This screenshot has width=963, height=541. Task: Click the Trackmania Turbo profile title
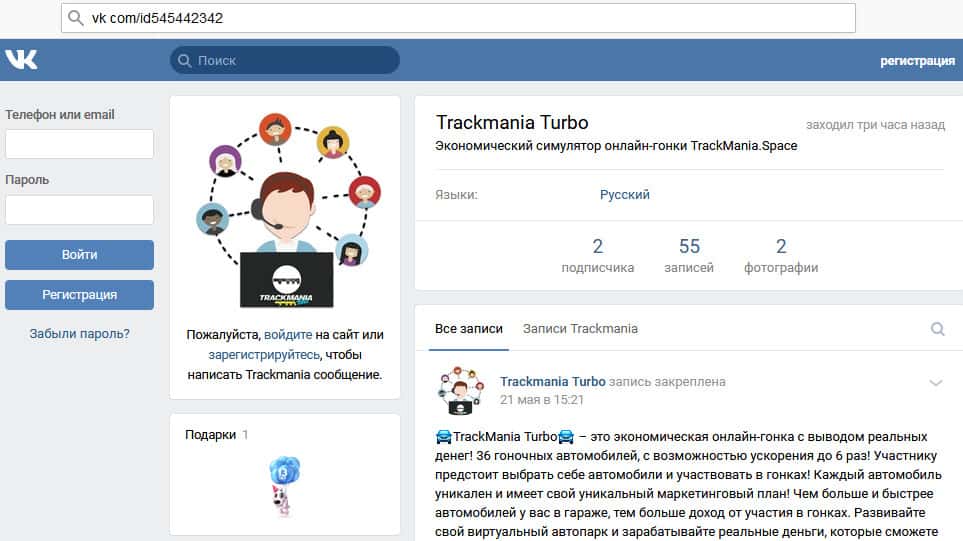tap(512, 122)
